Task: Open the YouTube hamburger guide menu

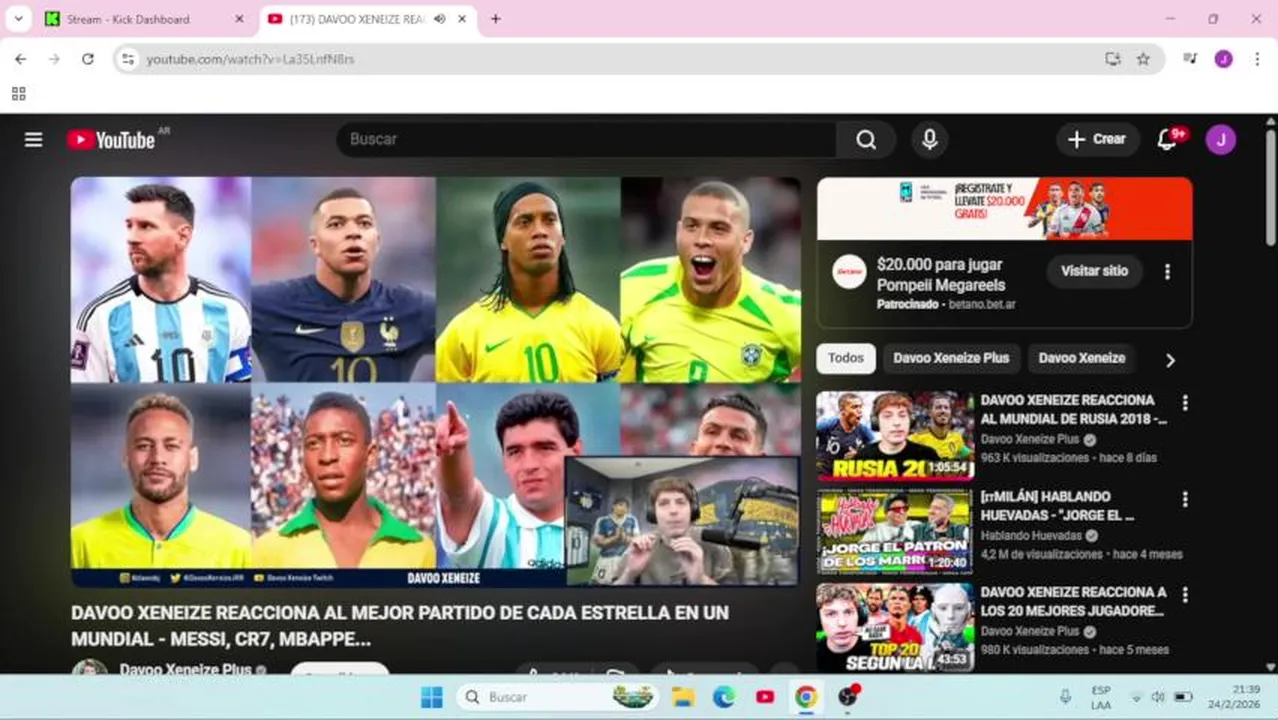Action: (x=34, y=140)
